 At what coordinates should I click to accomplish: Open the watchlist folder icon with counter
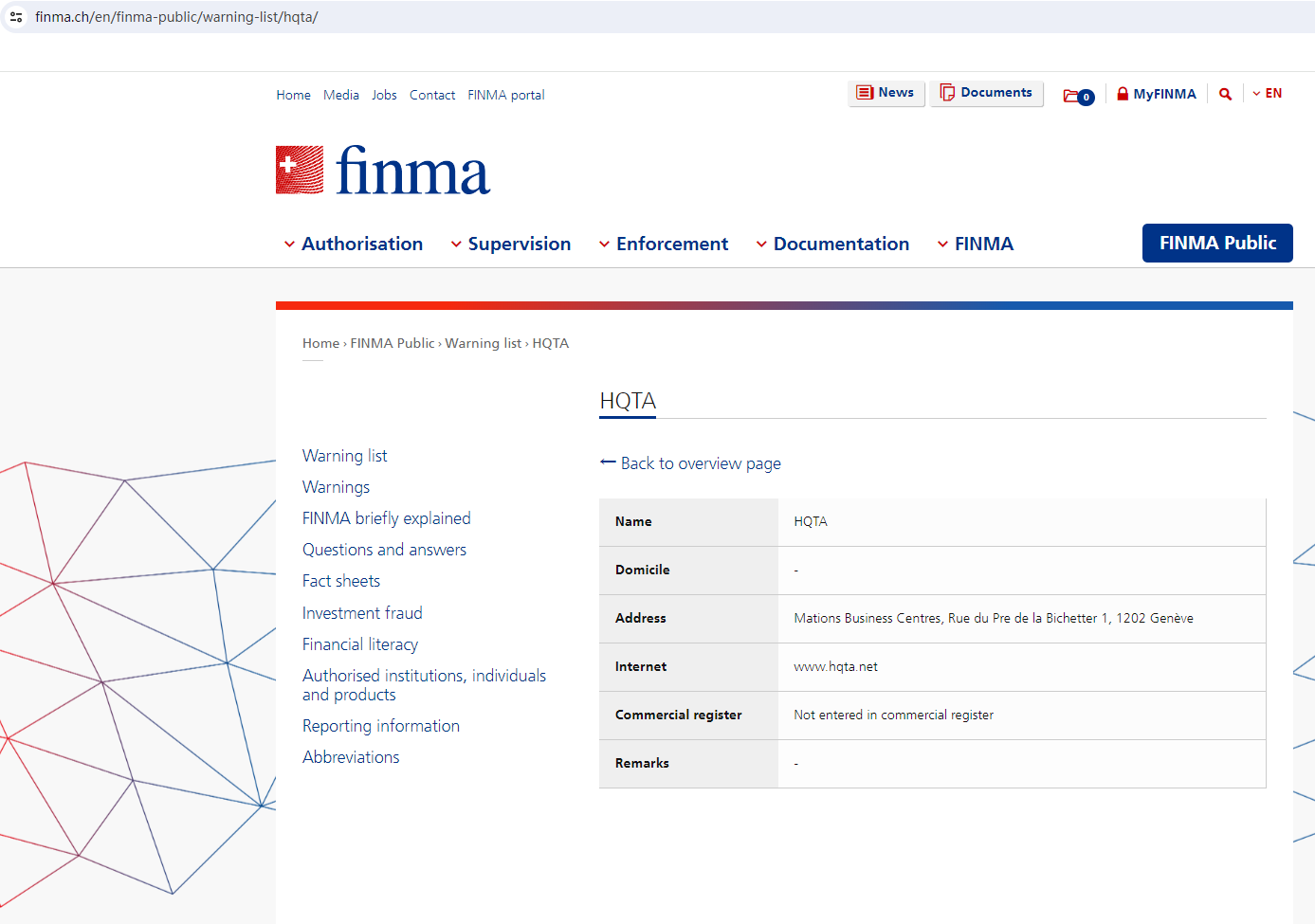pyautogui.click(x=1078, y=95)
